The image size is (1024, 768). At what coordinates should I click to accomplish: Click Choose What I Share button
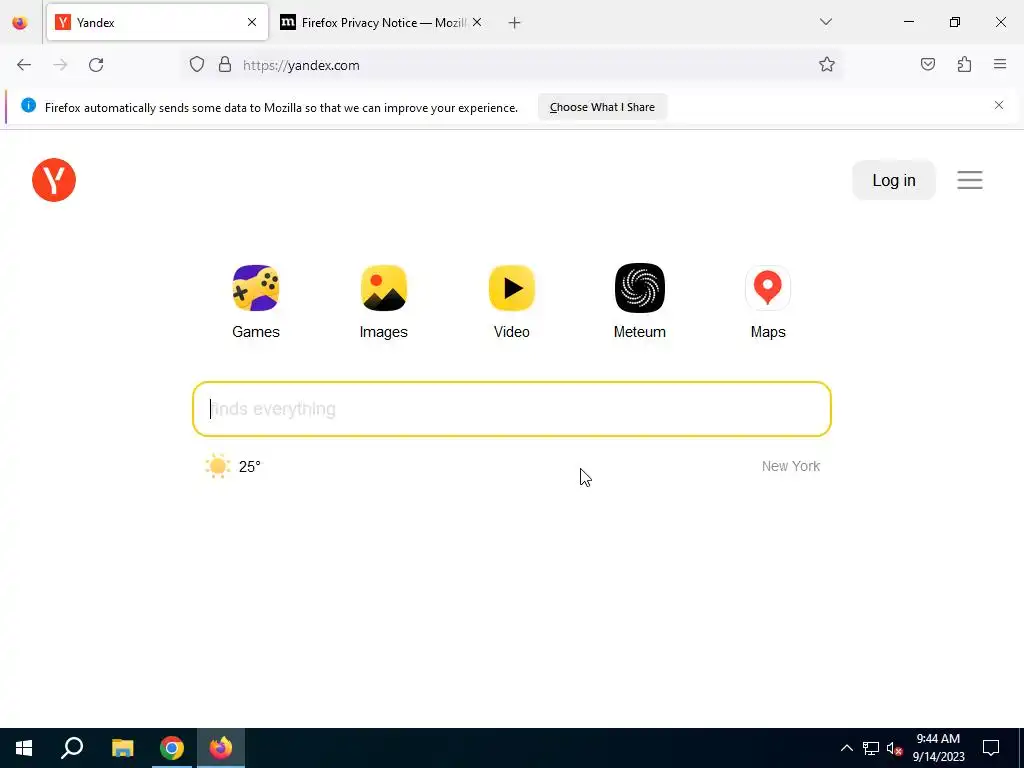point(602,107)
